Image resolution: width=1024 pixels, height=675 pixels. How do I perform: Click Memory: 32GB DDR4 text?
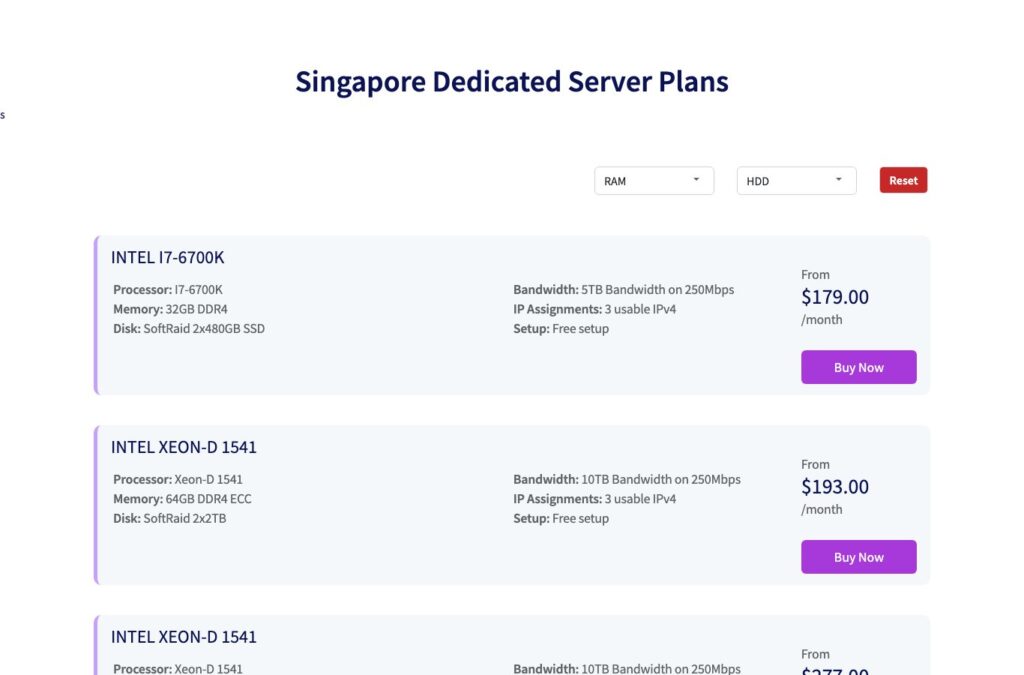[x=170, y=309]
